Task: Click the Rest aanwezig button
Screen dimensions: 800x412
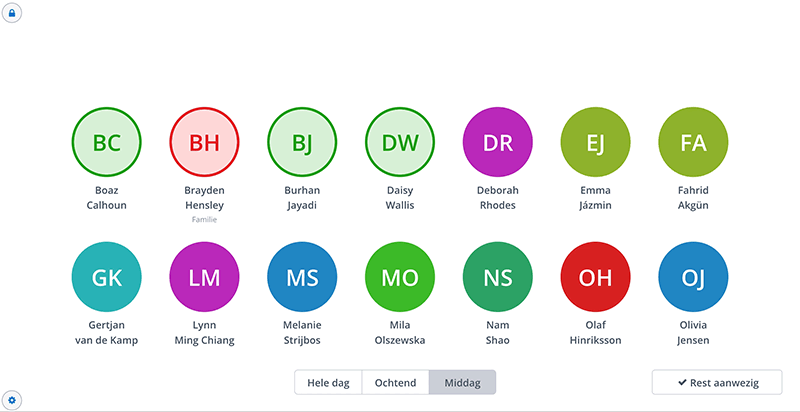Action: [x=717, y=382]
